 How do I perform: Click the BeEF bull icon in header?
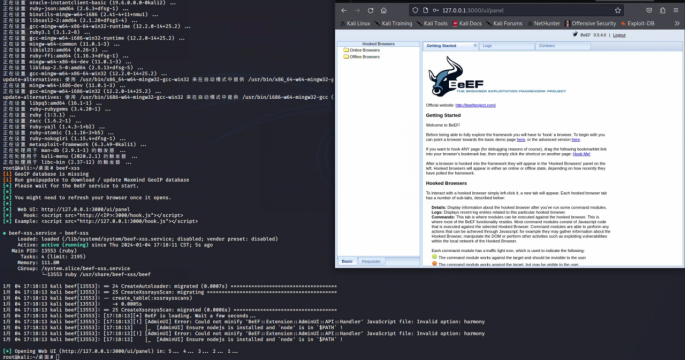click(575, 35)
